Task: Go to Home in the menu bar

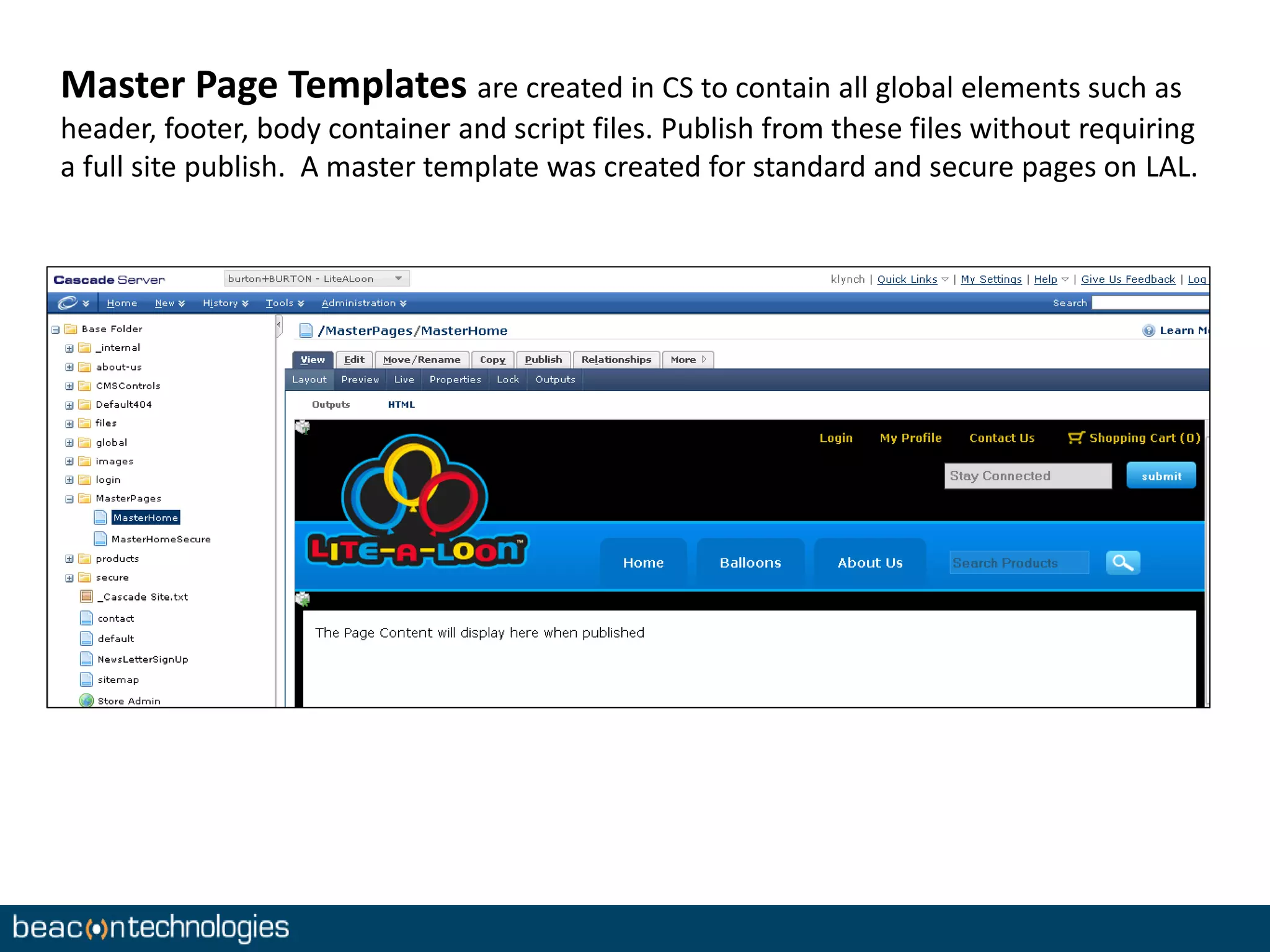Action: (122, 303)
